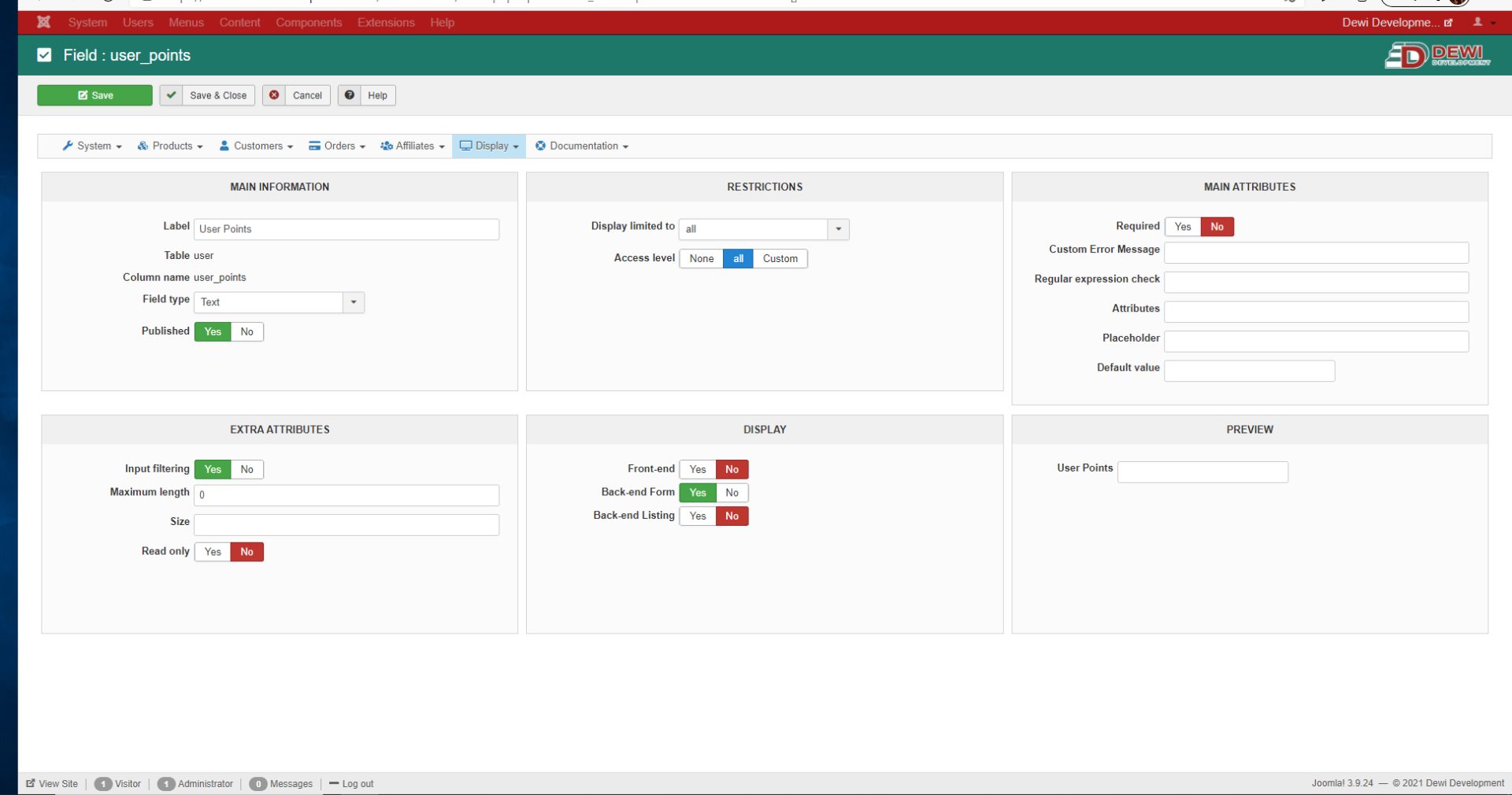This screenshot has height=795, width=1512.
Task: Click the Joomla logo icon
Action: pyautogui.click(x=43, y=22)
